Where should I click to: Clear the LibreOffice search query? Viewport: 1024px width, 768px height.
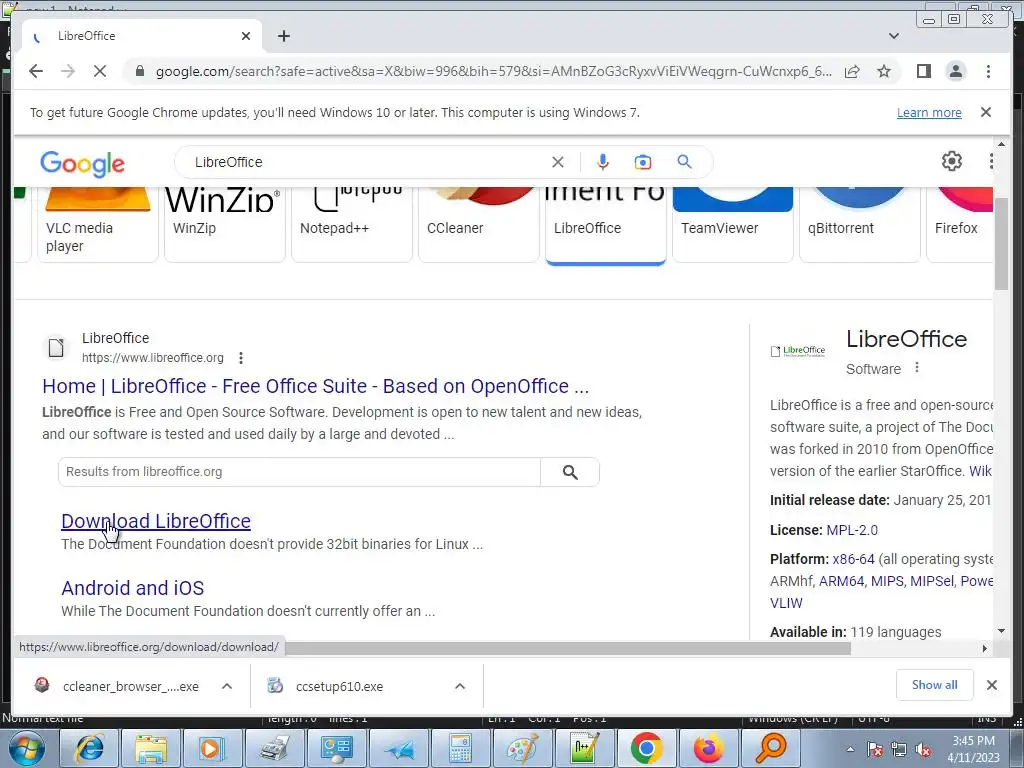[x=558, y=162]
